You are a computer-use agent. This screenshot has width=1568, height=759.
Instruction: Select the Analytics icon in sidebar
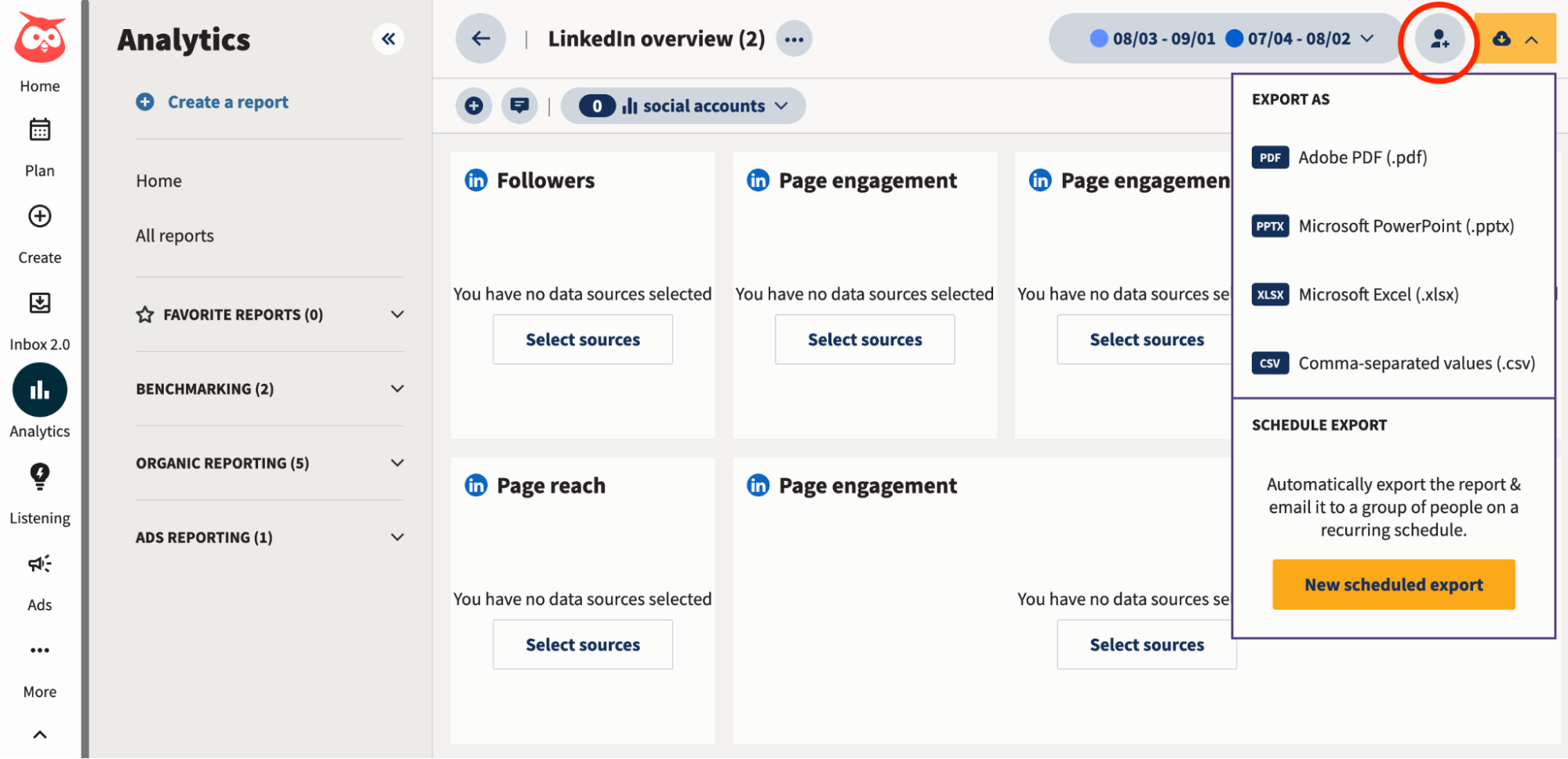click(x=39, y=389)
